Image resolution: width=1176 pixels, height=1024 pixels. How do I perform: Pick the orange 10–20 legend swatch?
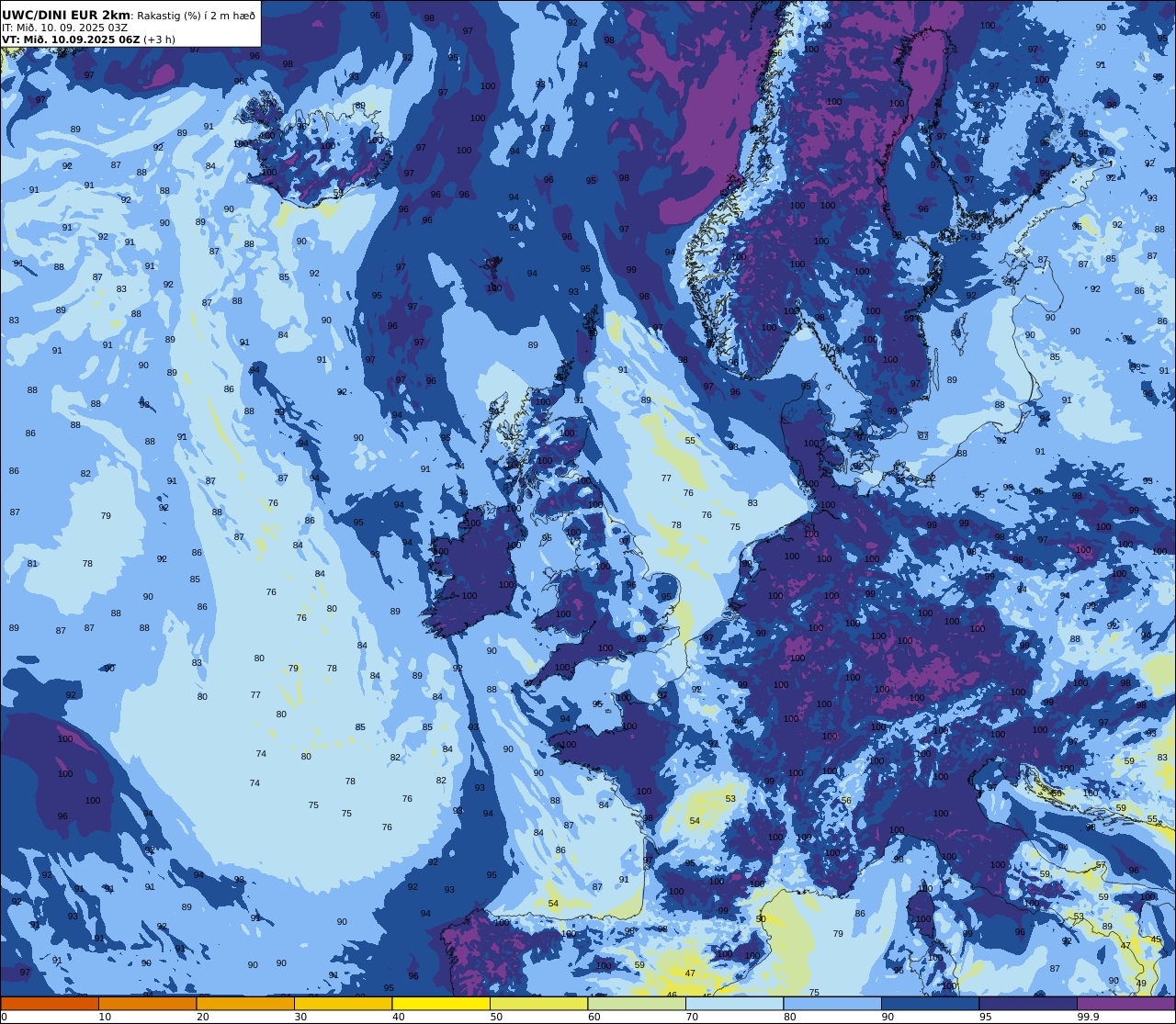(147, 1004)
